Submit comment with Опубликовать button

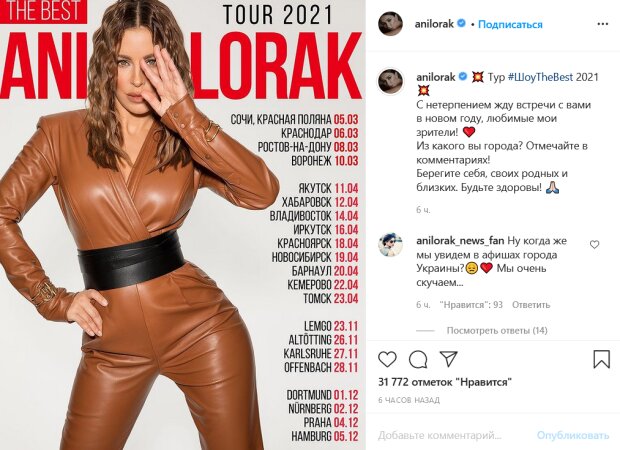[573, 435]
